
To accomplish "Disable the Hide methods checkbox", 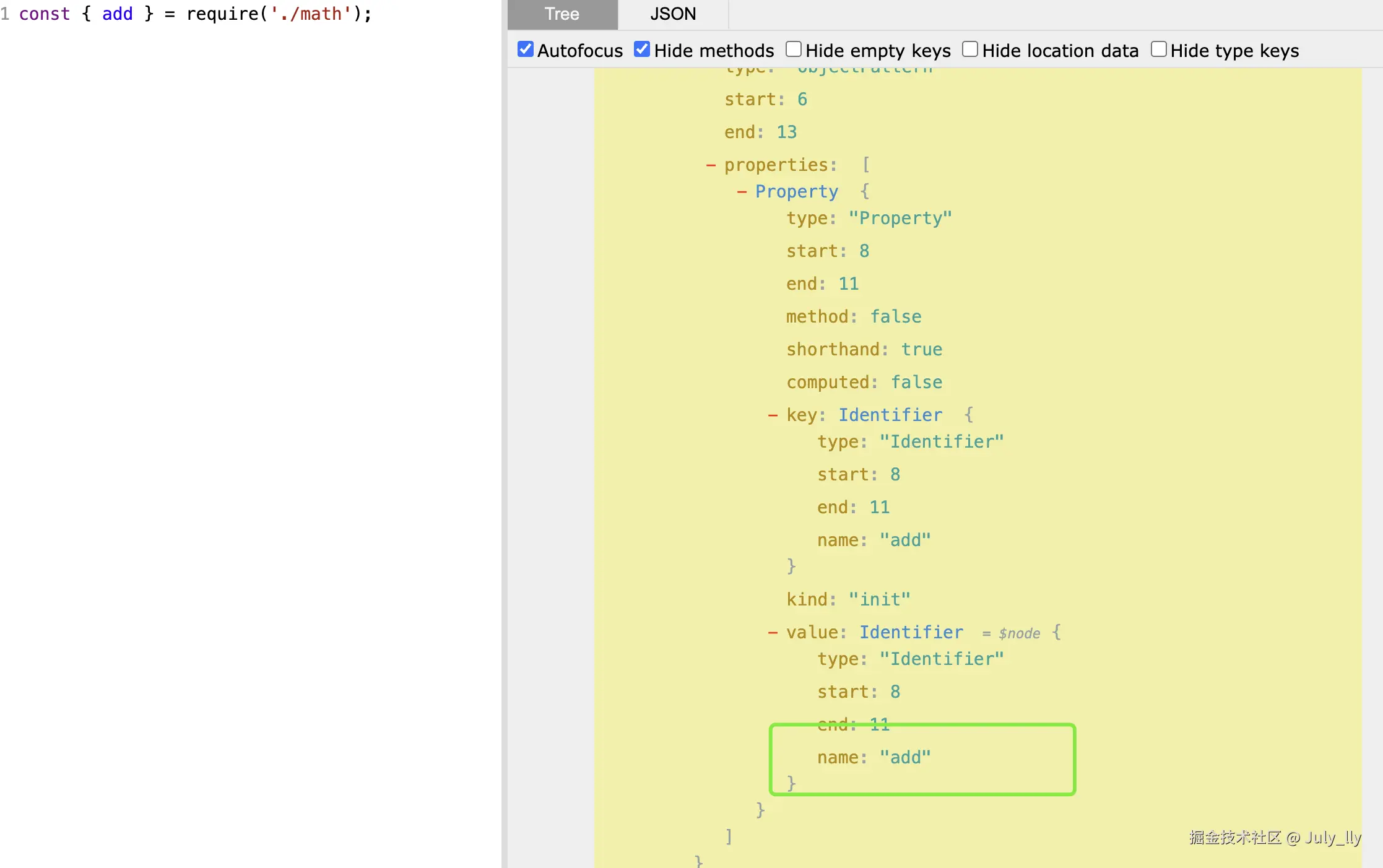I will click(642, 50).
